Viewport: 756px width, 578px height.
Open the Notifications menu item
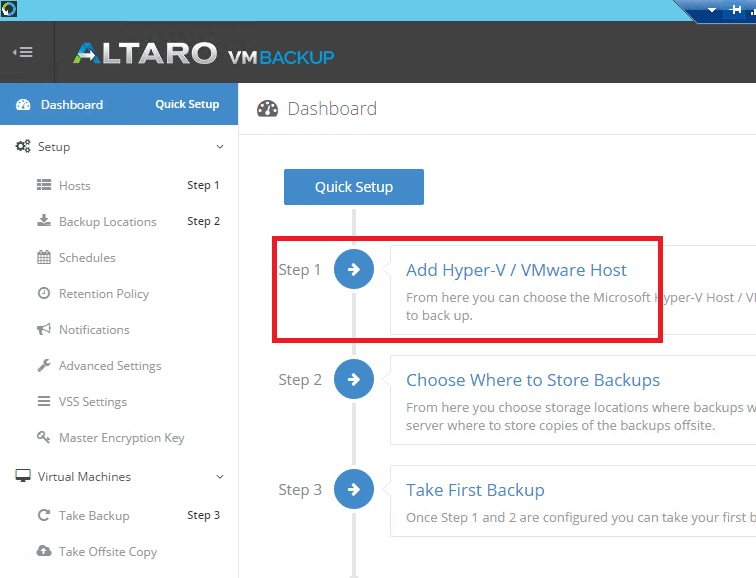click(94, 330)
